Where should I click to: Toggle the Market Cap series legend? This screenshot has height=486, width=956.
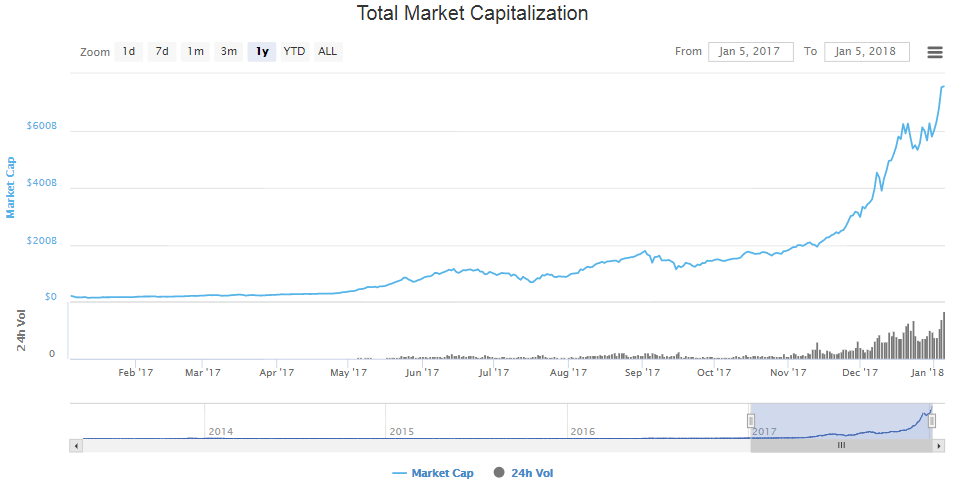click(433, 473)
